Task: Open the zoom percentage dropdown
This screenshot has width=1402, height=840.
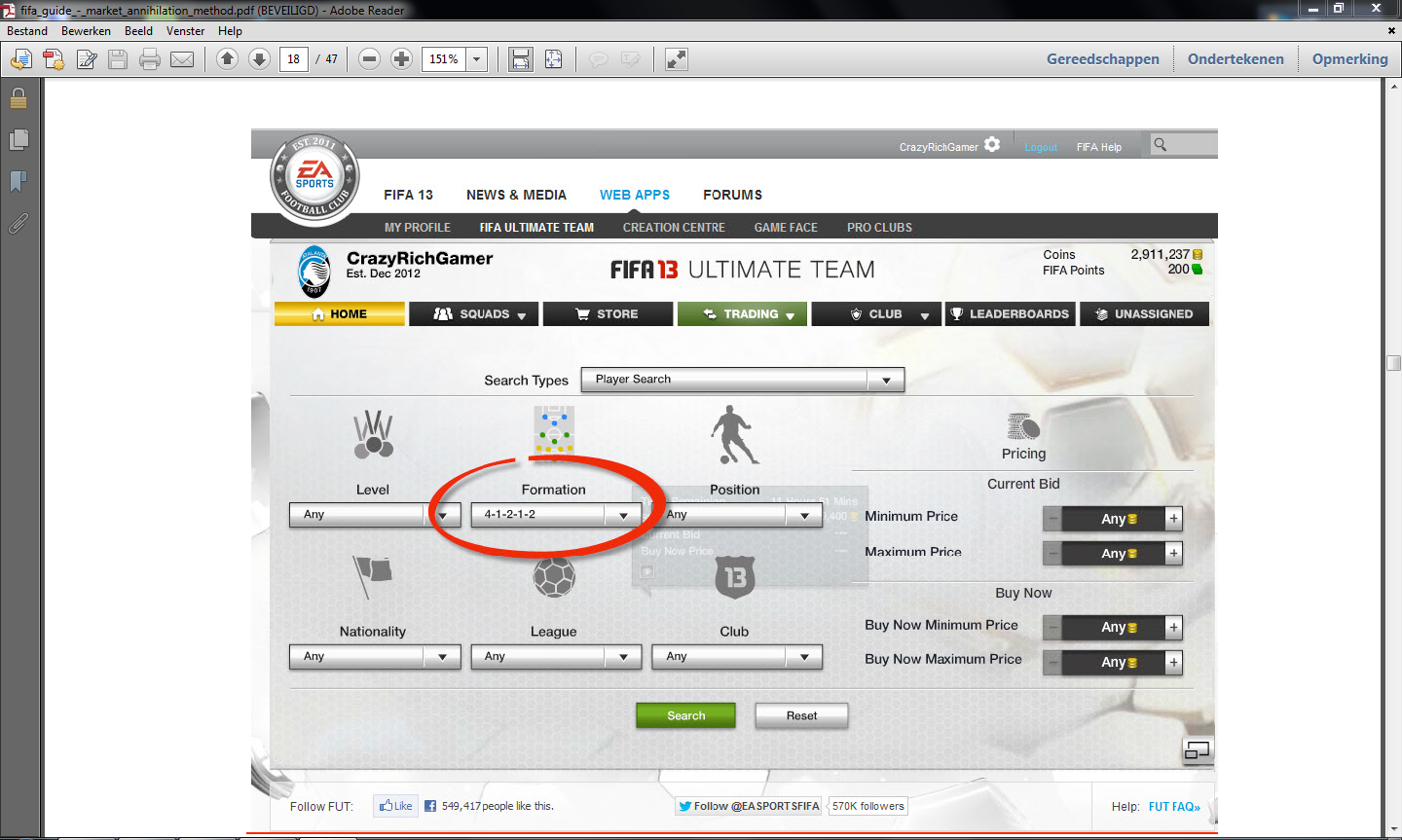Action: coord(477,59)
